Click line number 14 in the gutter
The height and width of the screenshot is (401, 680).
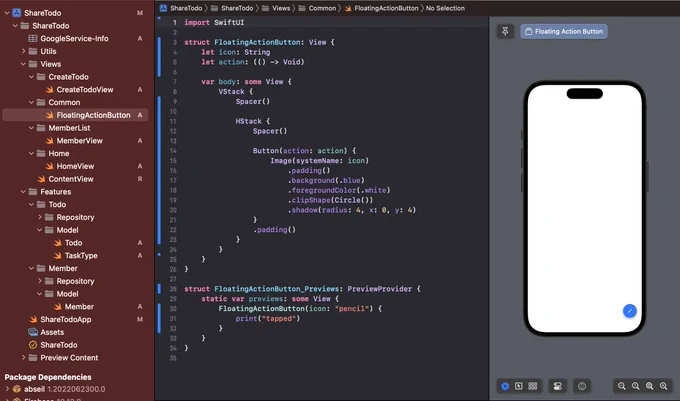[x=173, y=151]
